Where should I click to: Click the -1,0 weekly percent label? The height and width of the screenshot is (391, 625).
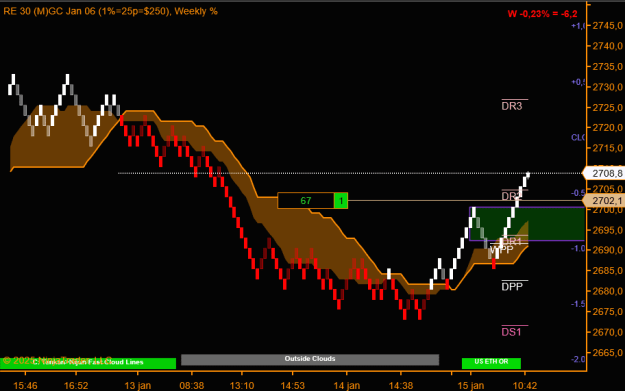point(578,248)
